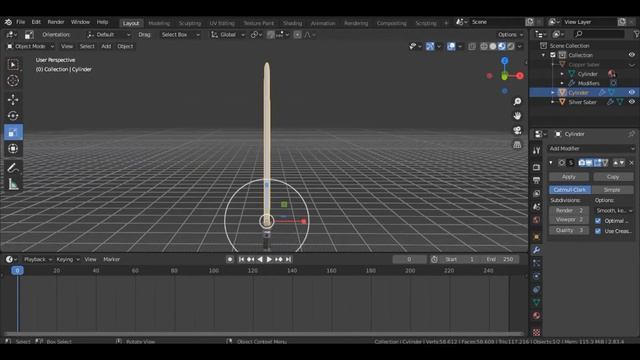Hide the Collection in outliner
640x360 pixels.
click(632, 55)
